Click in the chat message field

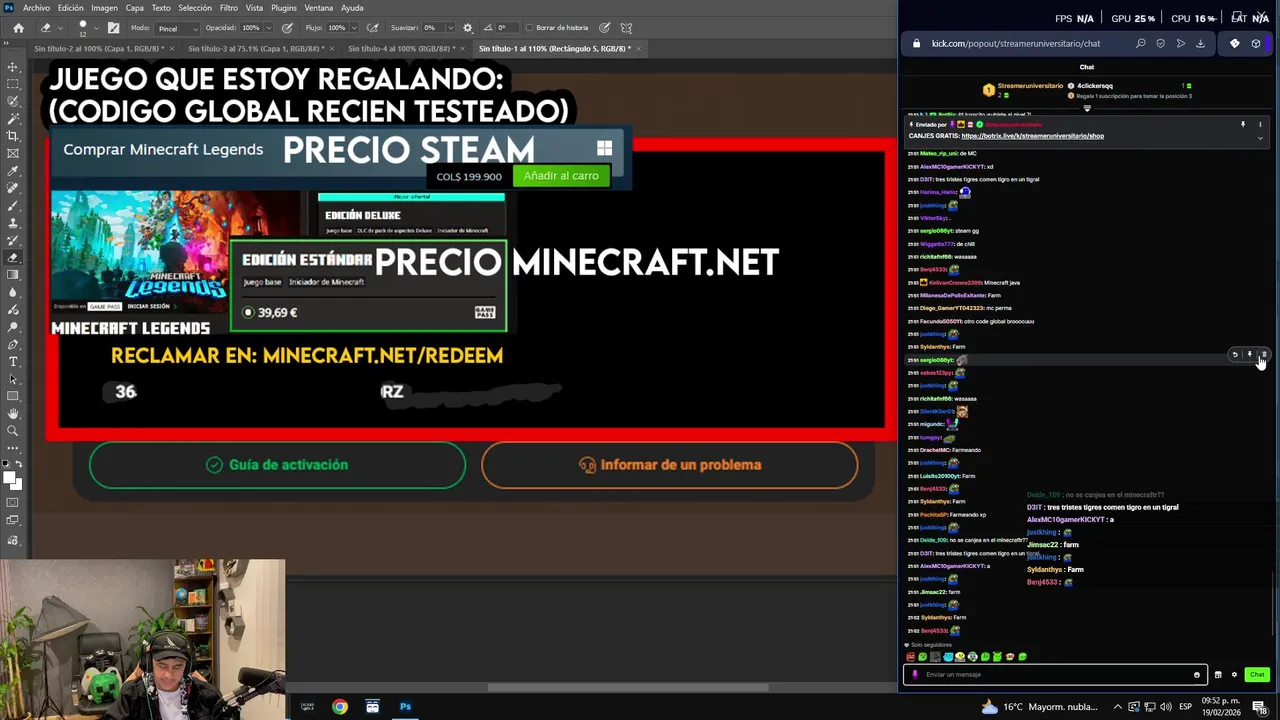[1054, 674]
